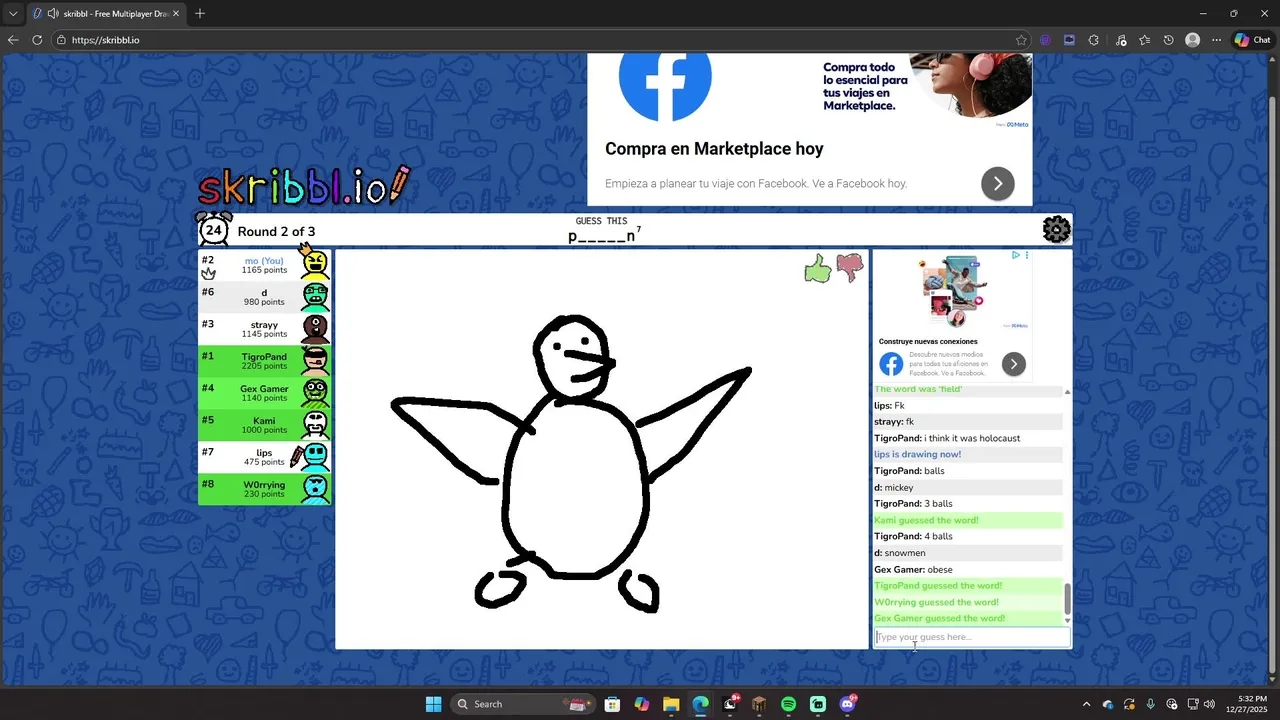Click chat message 'i think it was holocaust'

tap(972, 438)
